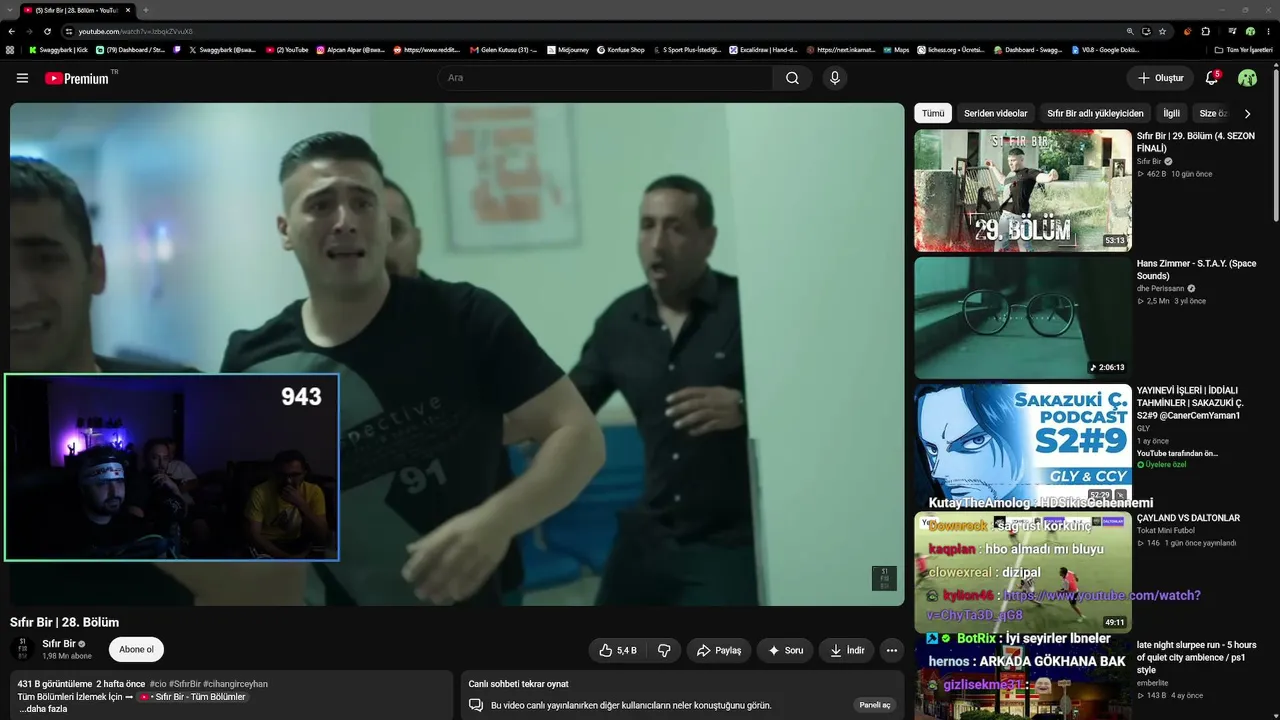Open the apps grid in bookmarks bar
The width and height of the screenshot is (1280, 720).
tap(10, 49)
